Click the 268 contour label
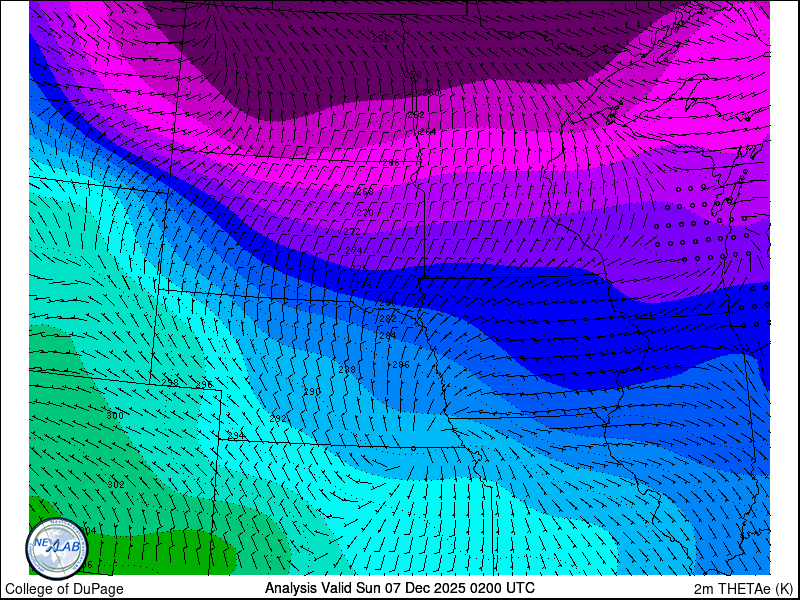This screenshot has width=800, height=600. pos(365,192)
